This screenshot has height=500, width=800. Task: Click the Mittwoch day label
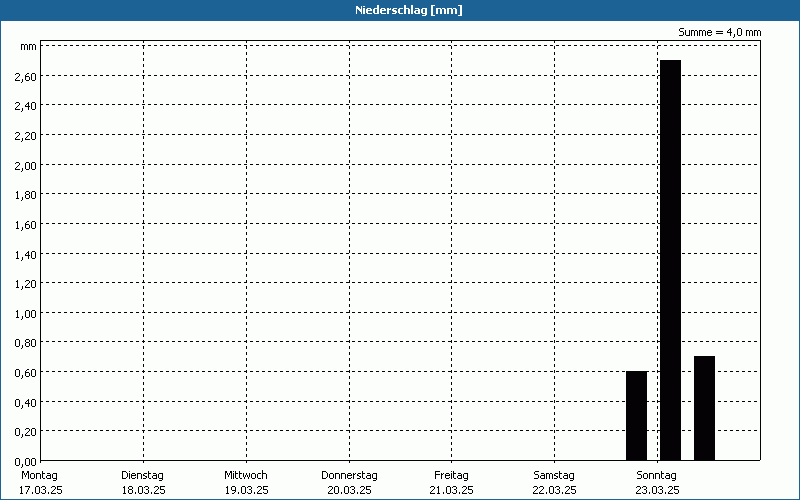tap(246, 476)
